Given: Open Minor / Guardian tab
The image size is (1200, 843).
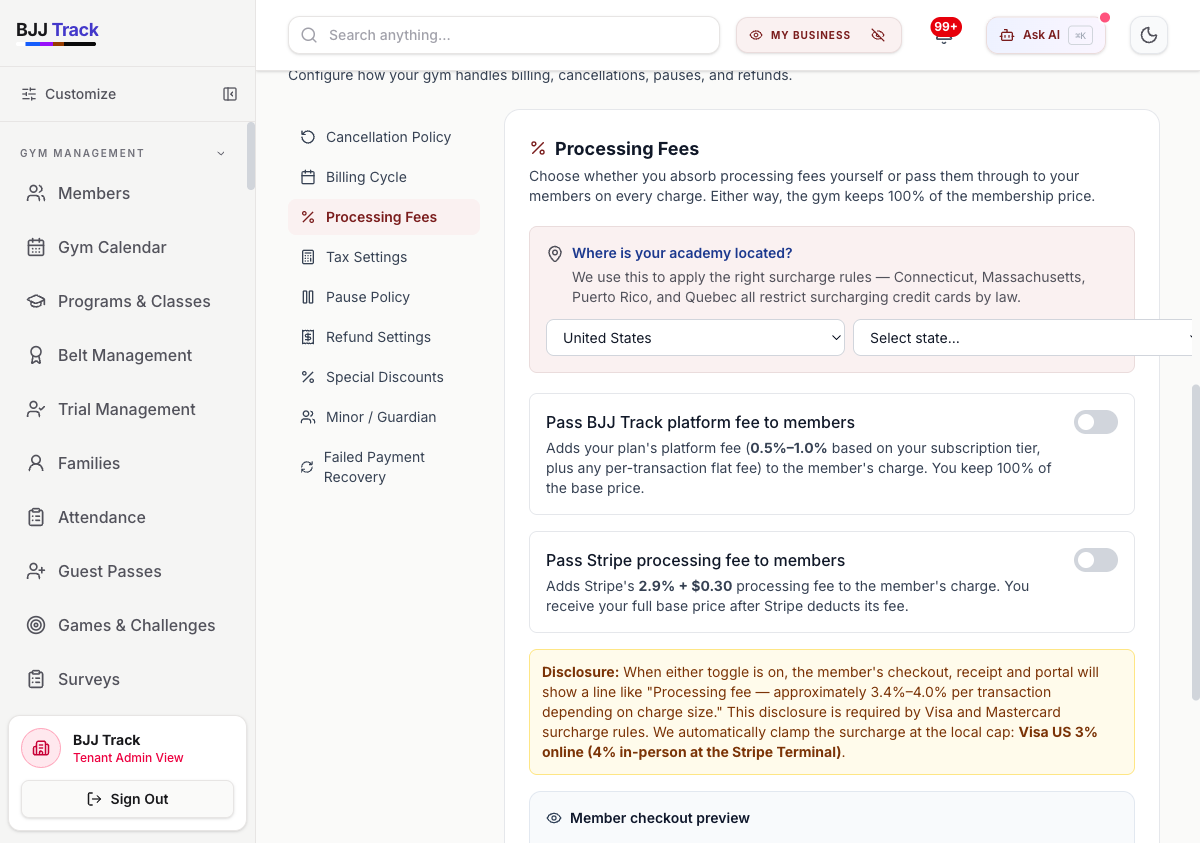Looking at the screenshot, I should point(384,417).
